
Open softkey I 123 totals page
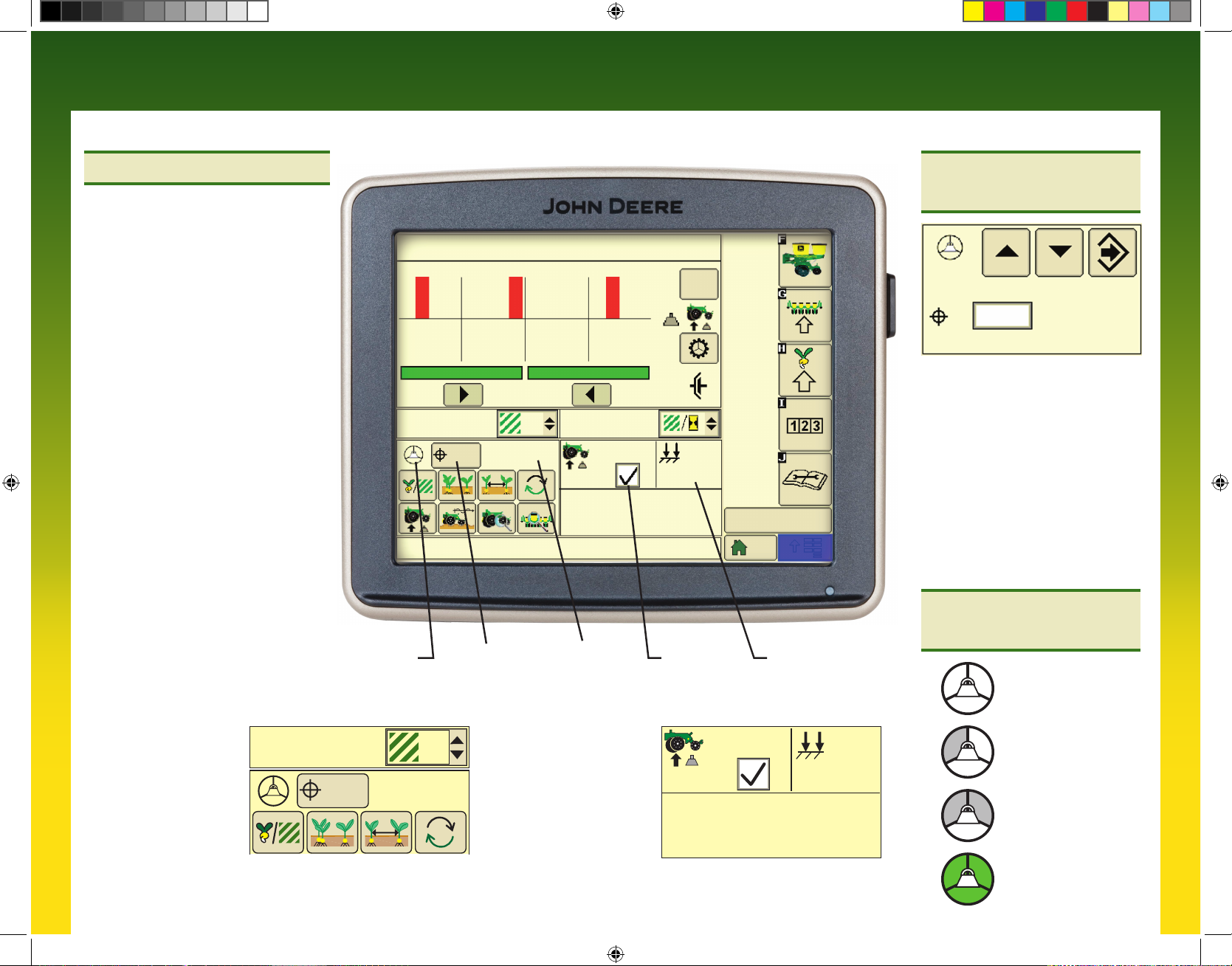coord(805,425)
